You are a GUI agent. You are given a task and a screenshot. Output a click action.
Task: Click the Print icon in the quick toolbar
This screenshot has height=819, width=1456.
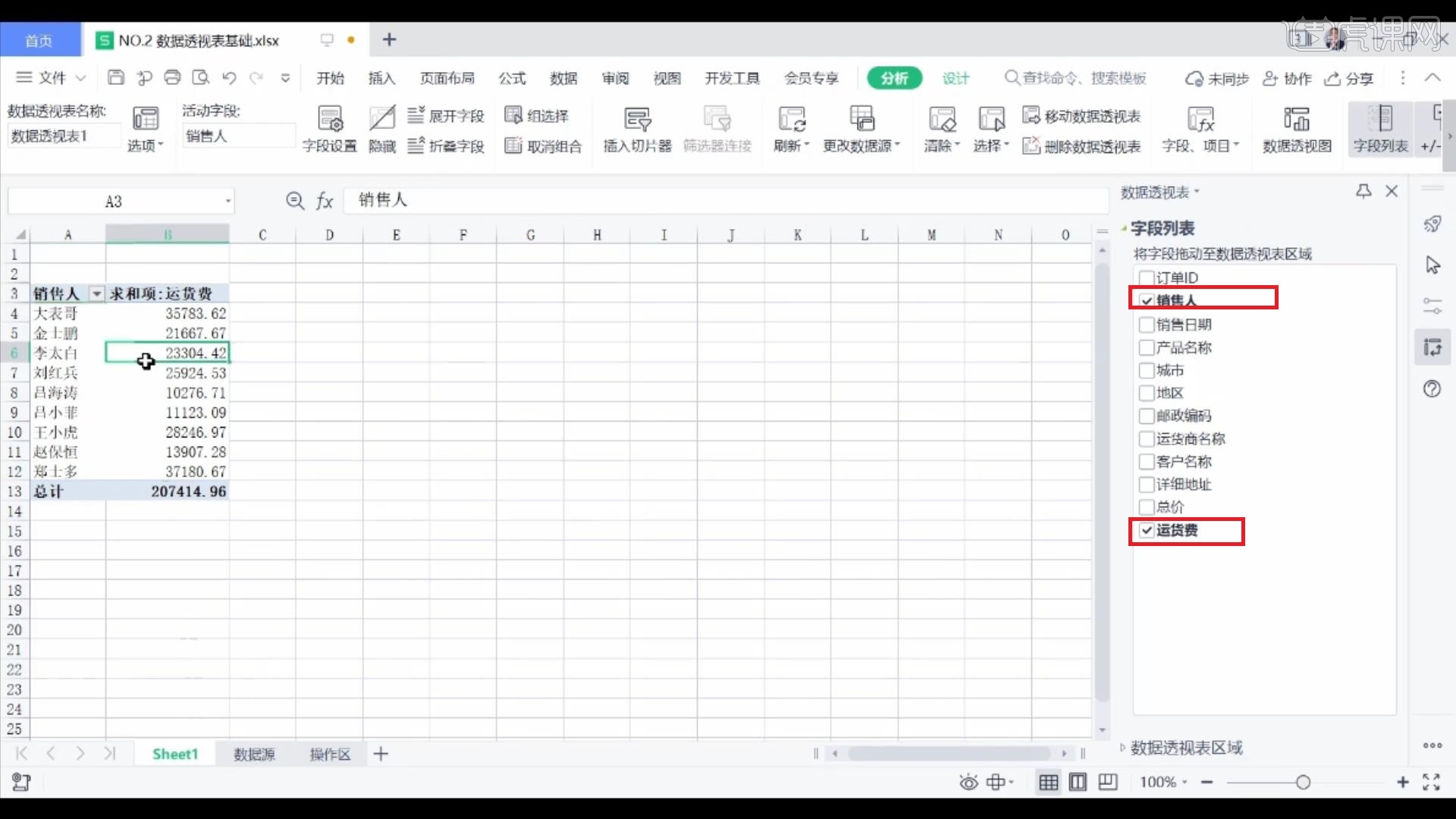[x=173, y=77]
